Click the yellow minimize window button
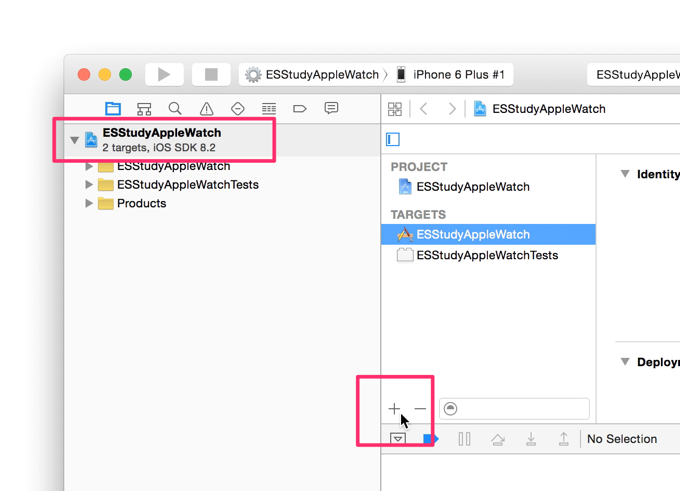 pos(105,75)
